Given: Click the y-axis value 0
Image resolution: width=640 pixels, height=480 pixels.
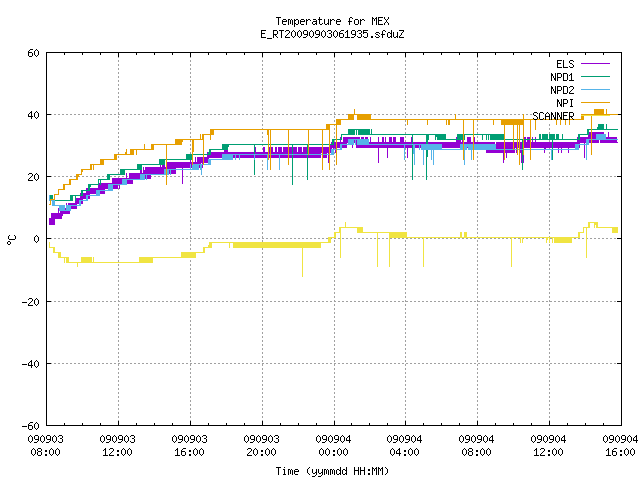Looking at the screenshot, I should pos(37,239).
